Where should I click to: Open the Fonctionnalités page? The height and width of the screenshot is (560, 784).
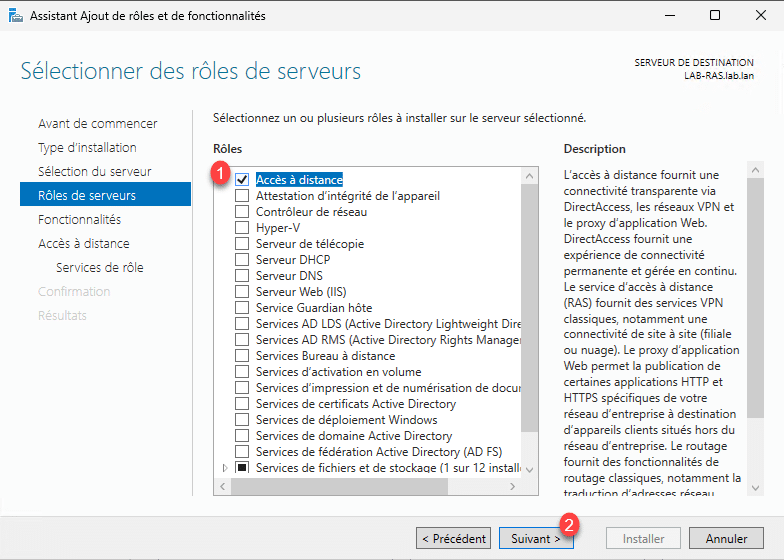[x=79, y=220]
